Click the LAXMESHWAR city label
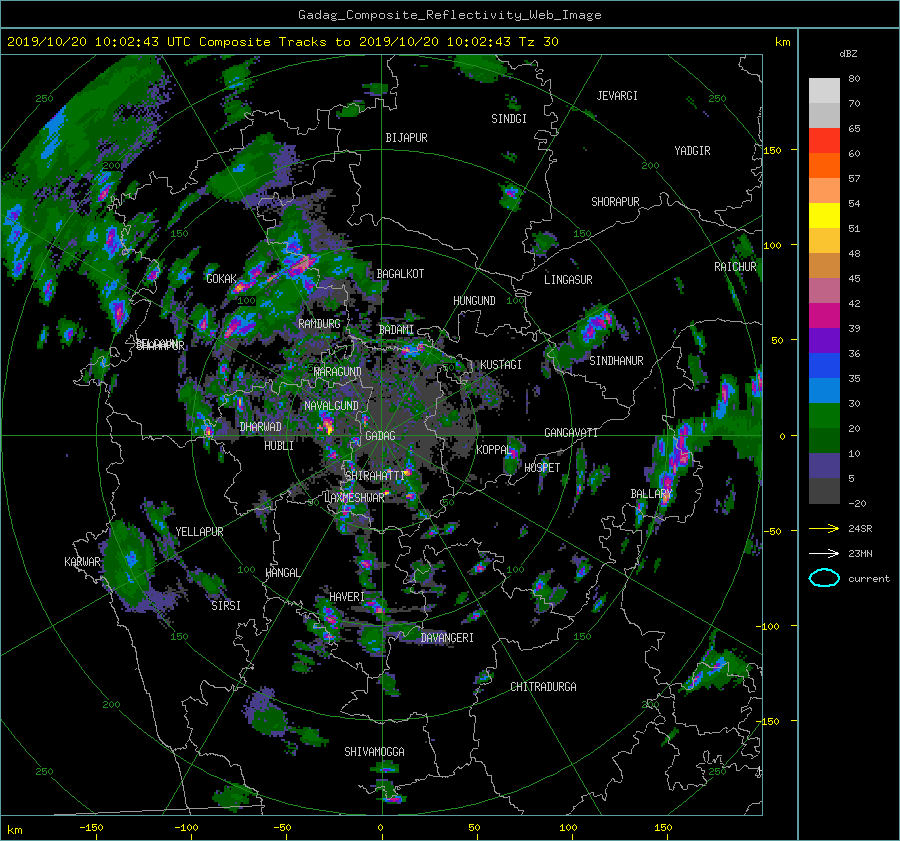The width and height of the screenshot is (900, 841). (354, 498)
